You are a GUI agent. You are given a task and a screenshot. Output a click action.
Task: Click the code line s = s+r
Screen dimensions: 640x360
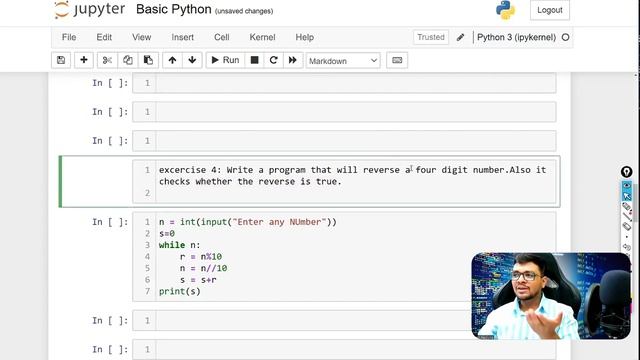click(198, 280)
